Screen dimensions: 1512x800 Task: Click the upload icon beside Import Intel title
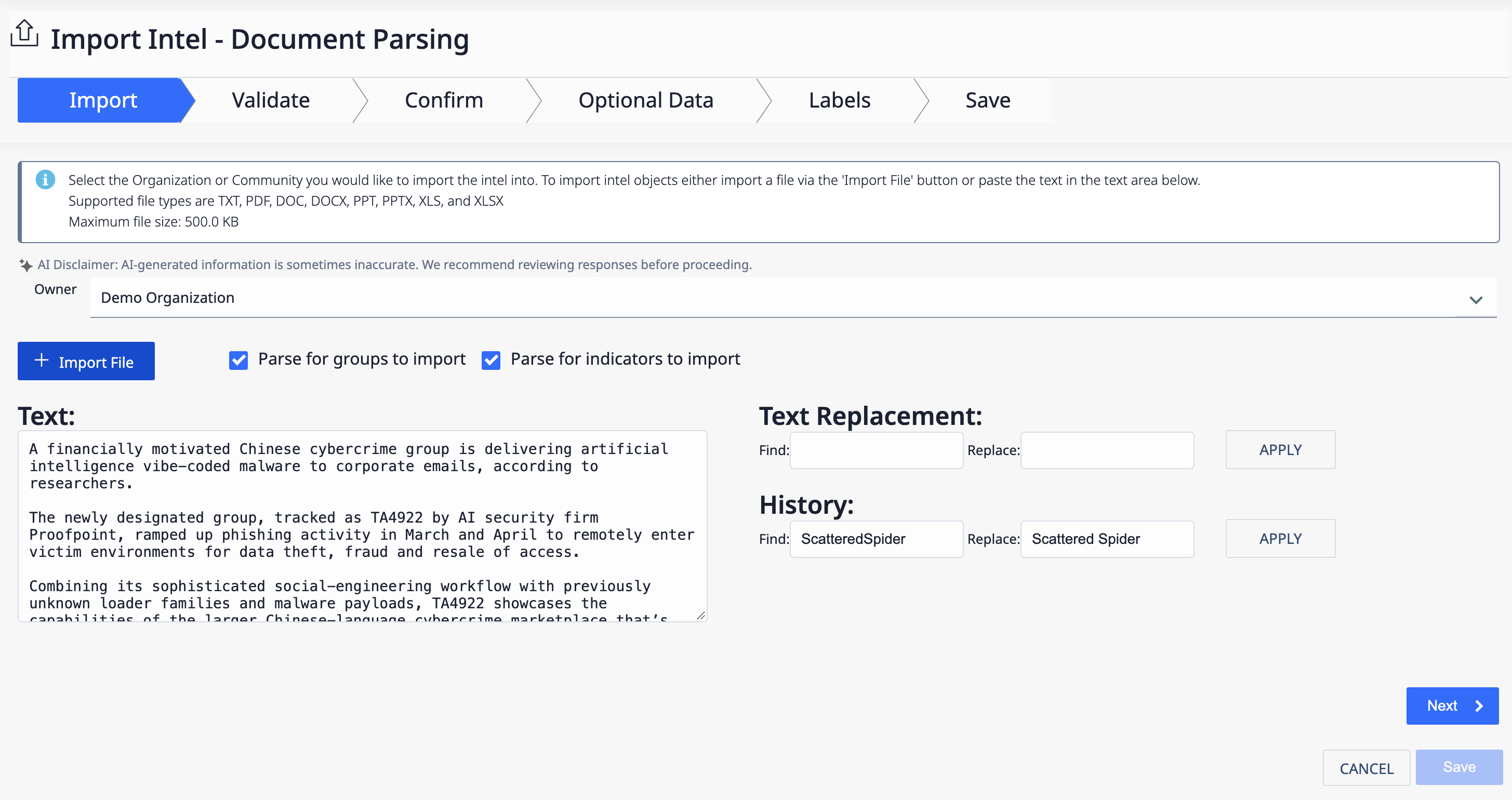coord(24,34)
